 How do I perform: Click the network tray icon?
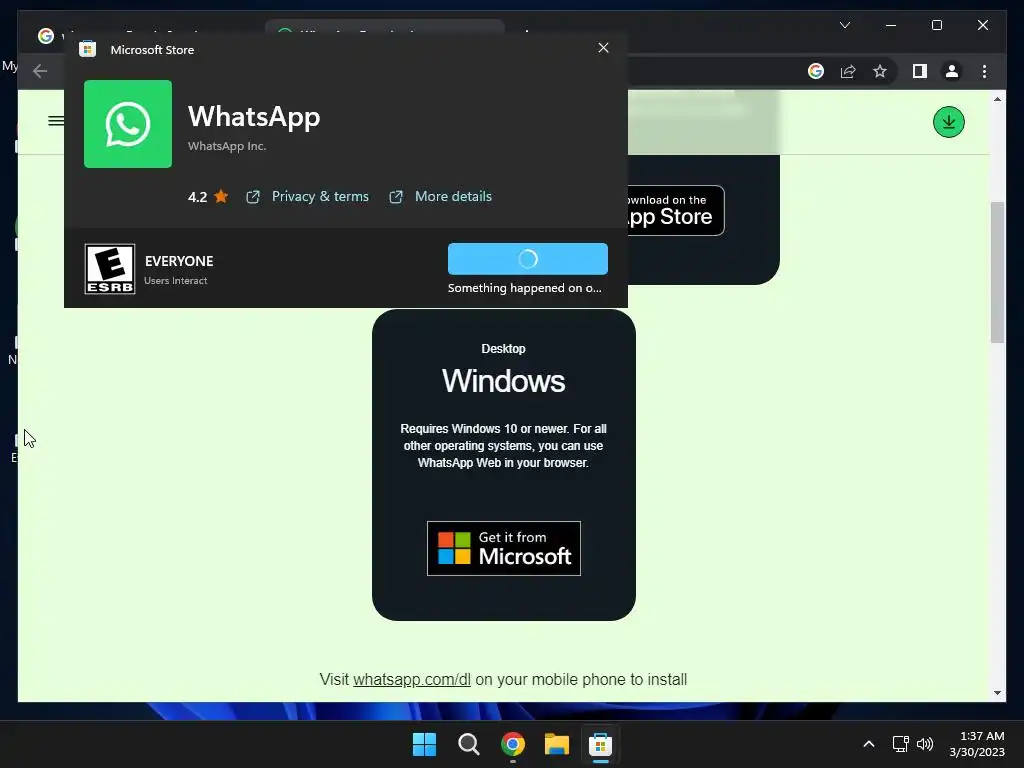[x=901, y=744]
